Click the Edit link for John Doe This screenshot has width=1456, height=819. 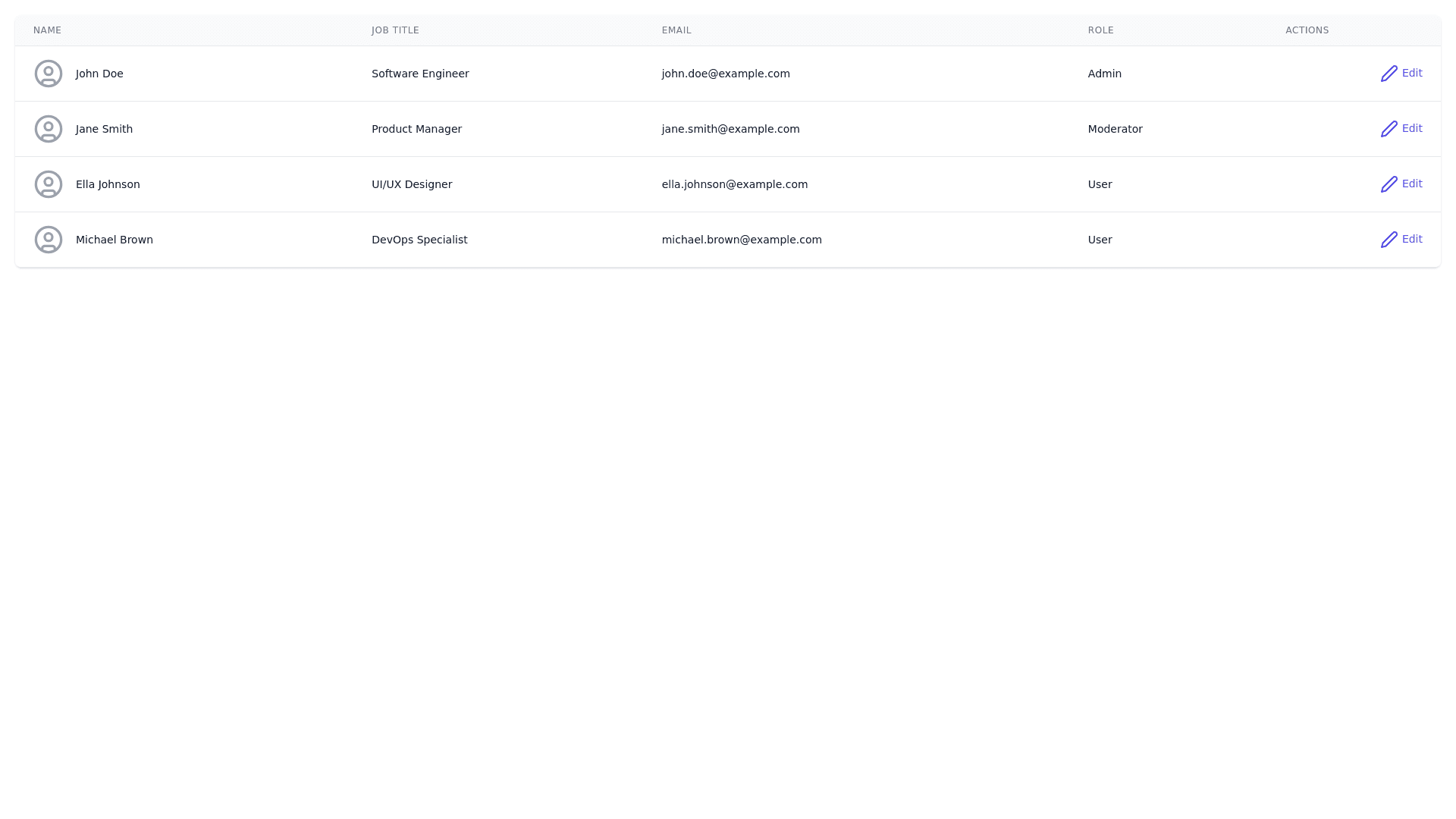1411,73
